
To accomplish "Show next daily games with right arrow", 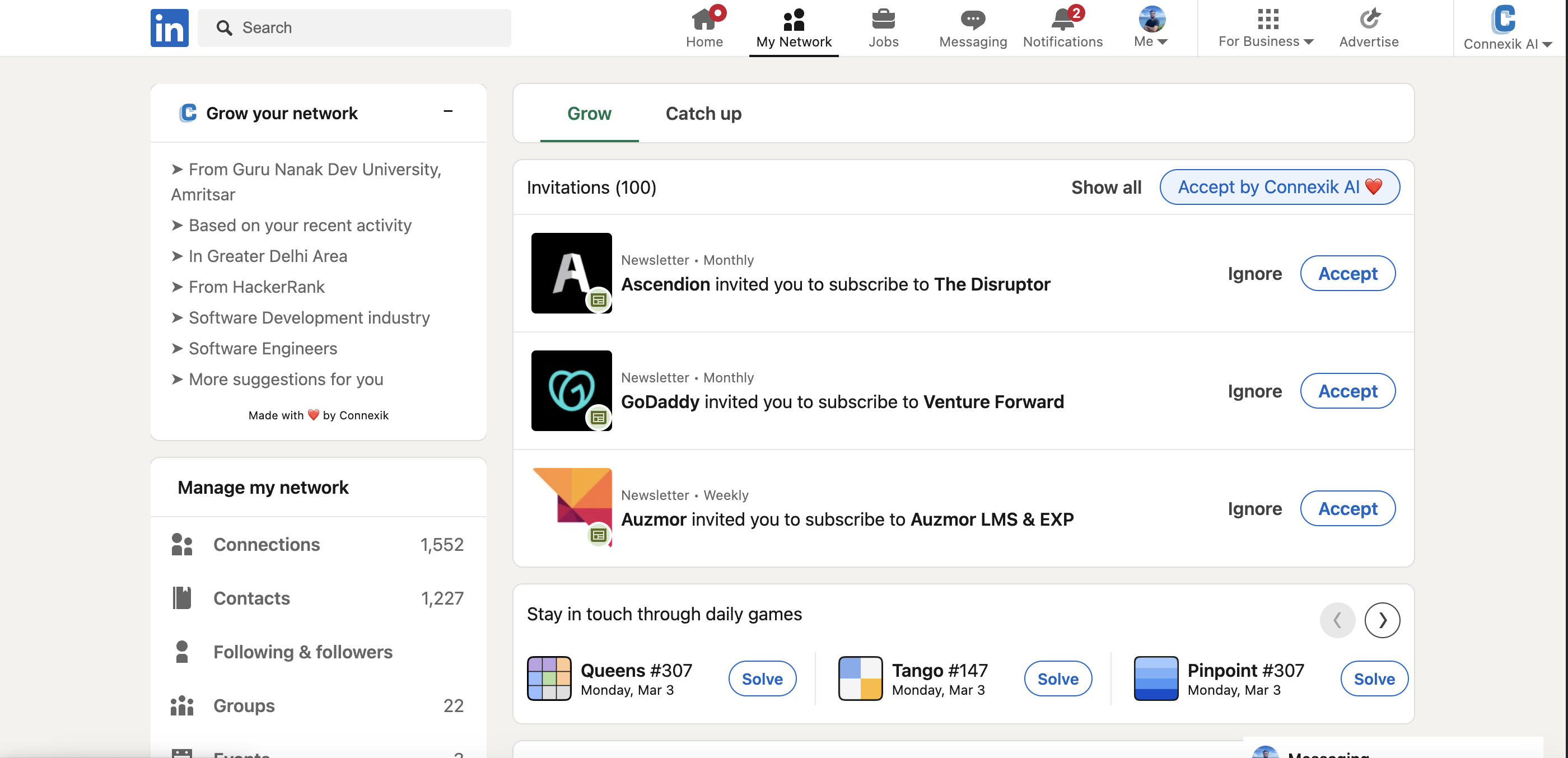I will (1382, 620).
